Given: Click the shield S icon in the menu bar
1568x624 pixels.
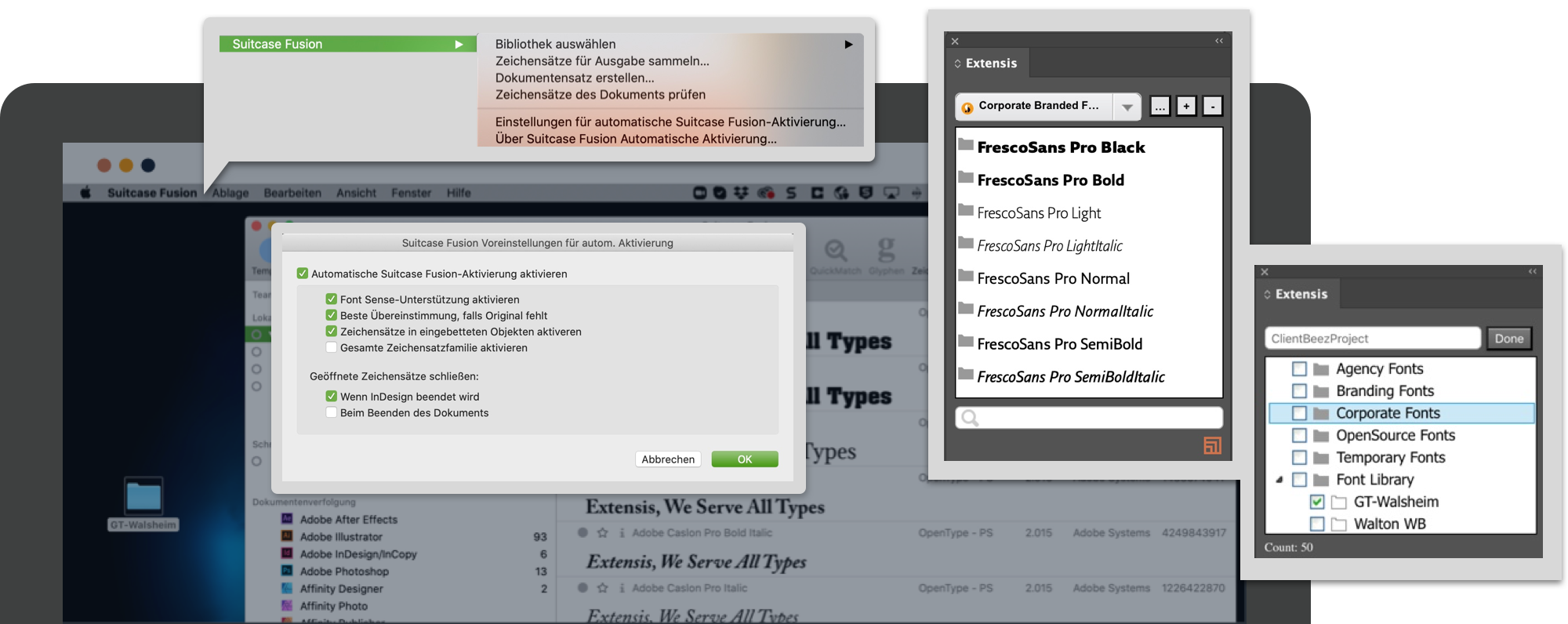Looking at the screenshot, I should pos(866,192).
